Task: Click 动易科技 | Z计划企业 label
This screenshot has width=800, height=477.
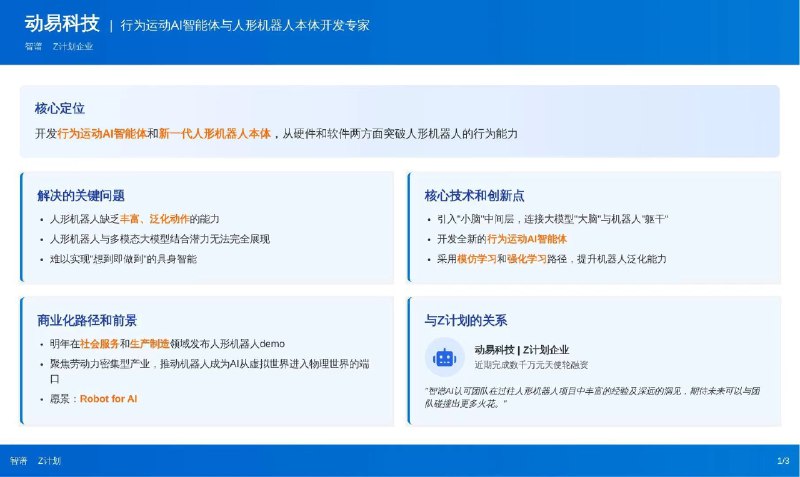Action: click(521, 350)
